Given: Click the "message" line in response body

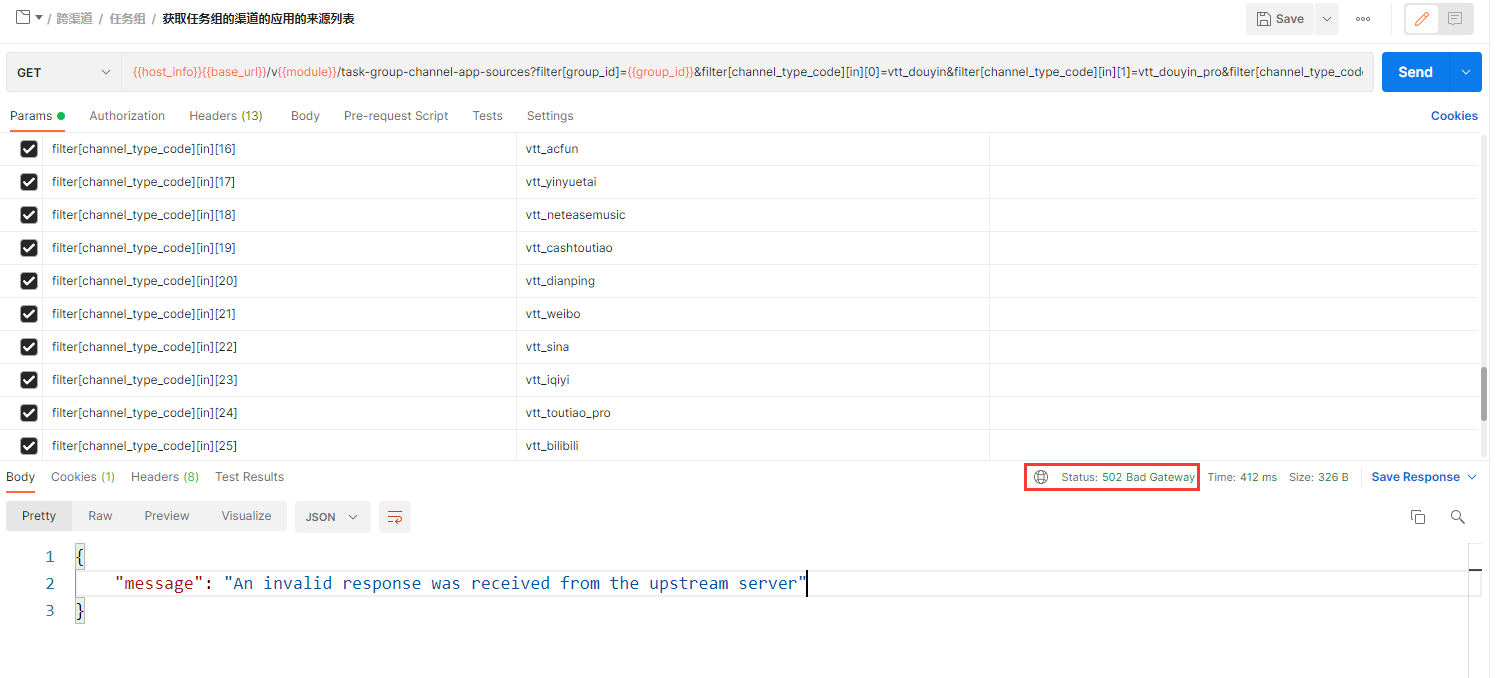Looking at the screenshot, I should point(460,583).
